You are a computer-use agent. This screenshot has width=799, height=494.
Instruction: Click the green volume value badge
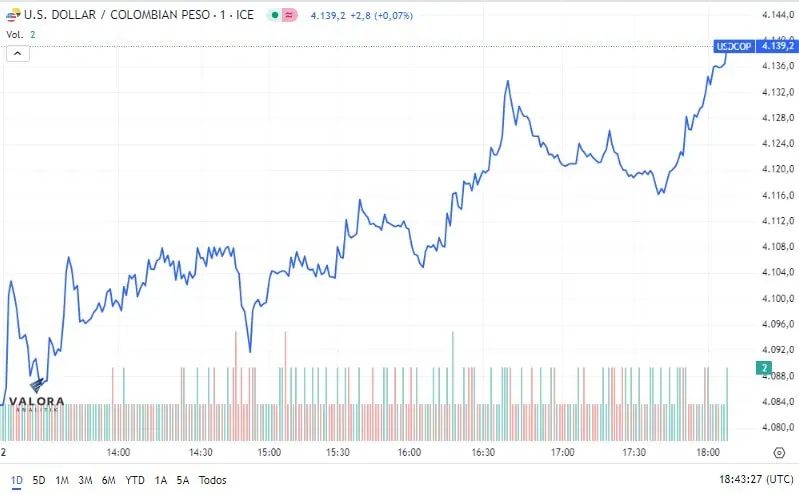(x=764, y=368)
